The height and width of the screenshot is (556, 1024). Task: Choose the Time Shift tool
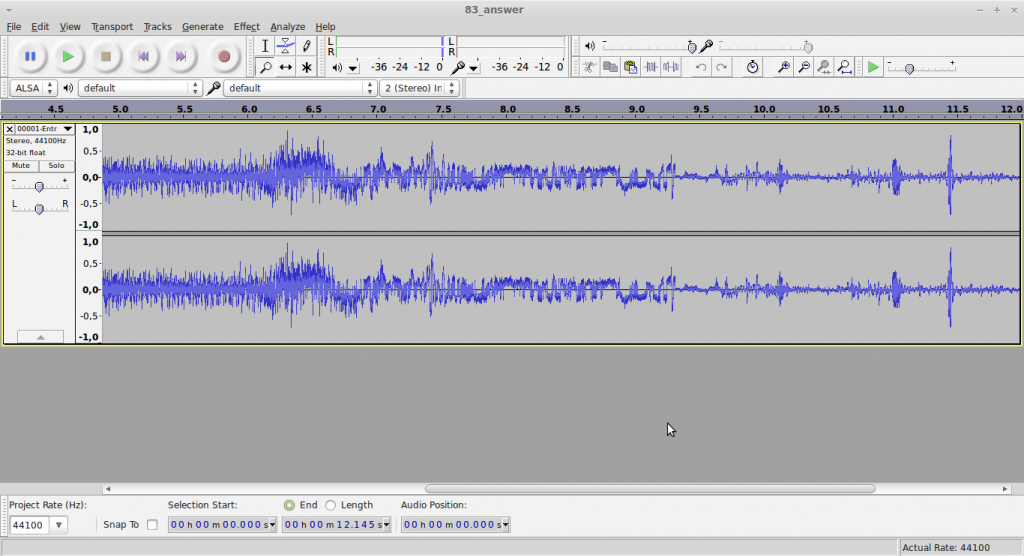[286, 67]
